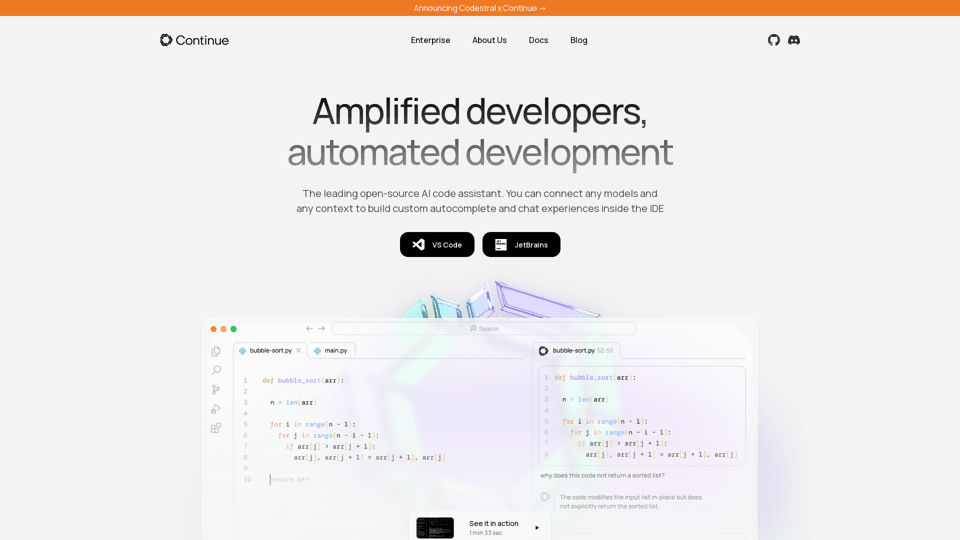The width and height of the screenshot is (960, 540).
Task: Click 'why does this code not return a sorted list?'
Action: point(602,475)
